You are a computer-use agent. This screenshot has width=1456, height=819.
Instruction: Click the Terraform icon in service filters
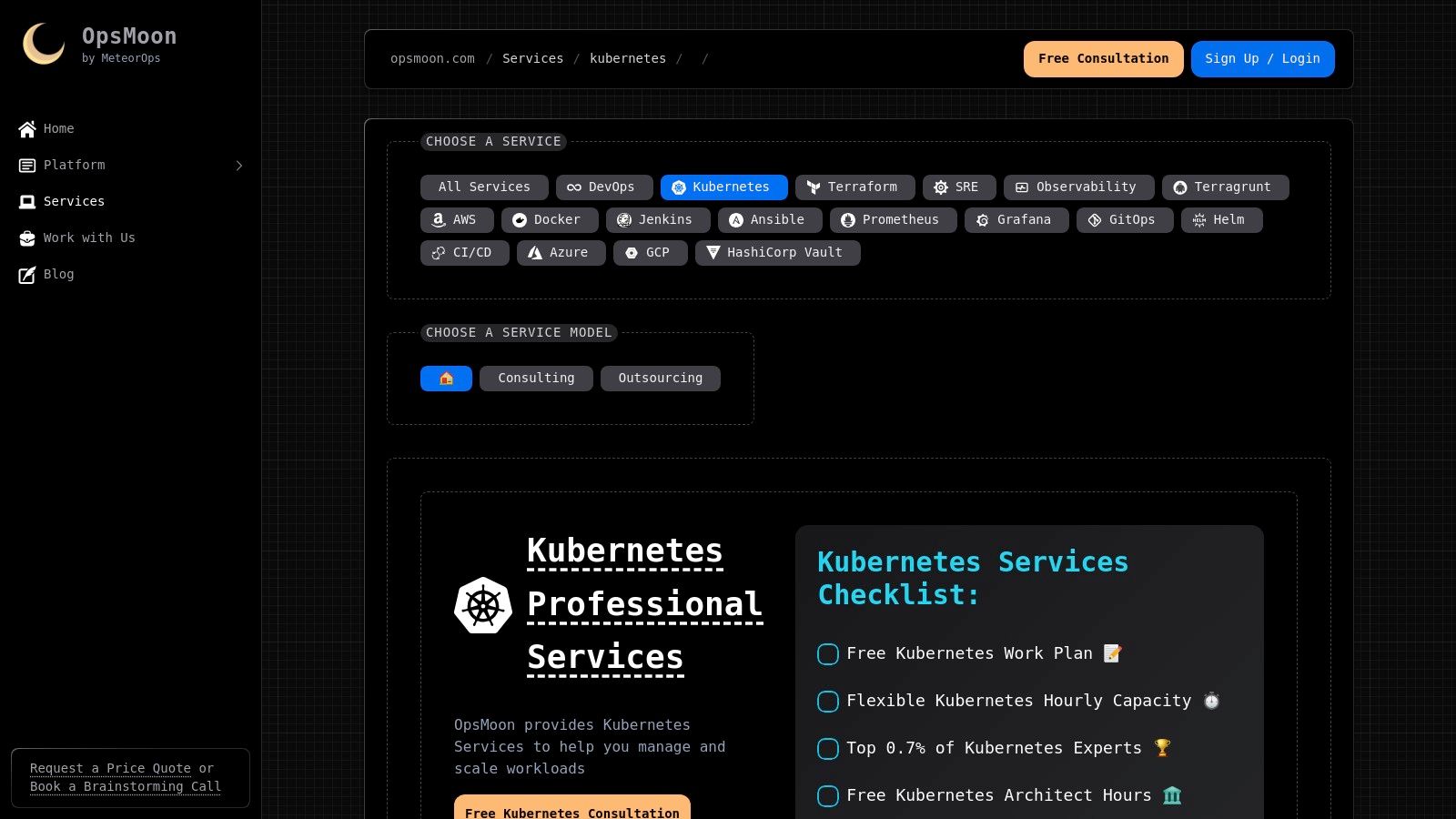click(813, 187)
